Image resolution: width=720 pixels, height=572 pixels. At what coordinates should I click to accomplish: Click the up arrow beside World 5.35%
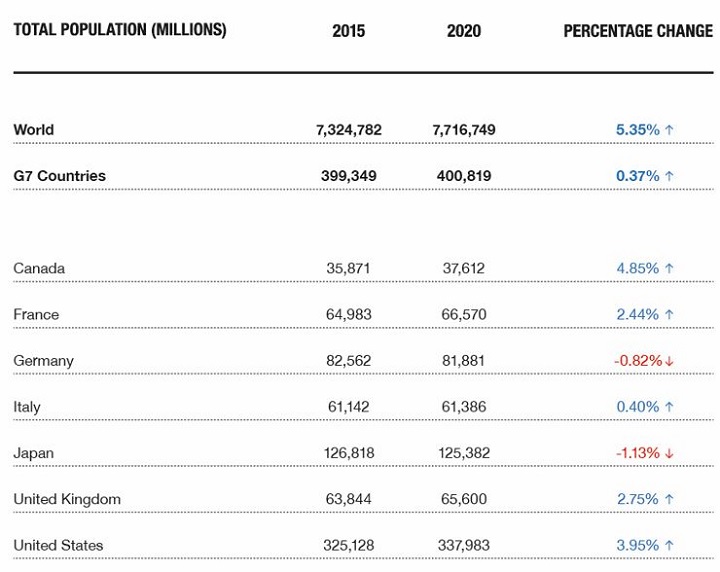(669, 130)
